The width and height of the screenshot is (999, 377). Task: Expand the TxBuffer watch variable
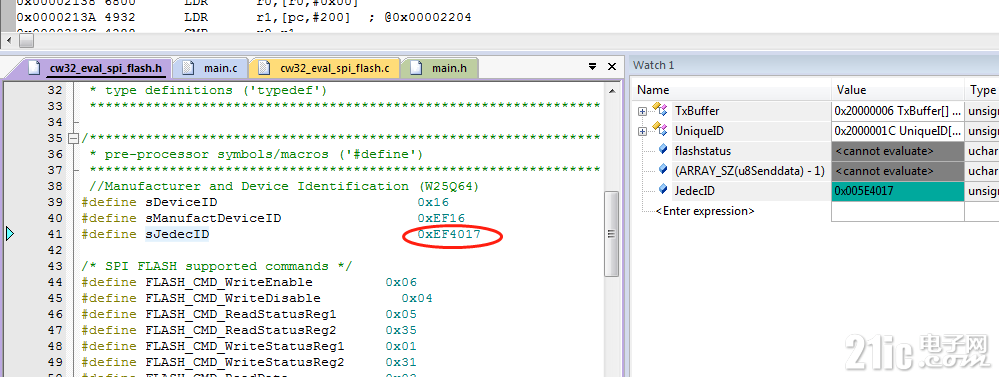[x=642, y=111]
